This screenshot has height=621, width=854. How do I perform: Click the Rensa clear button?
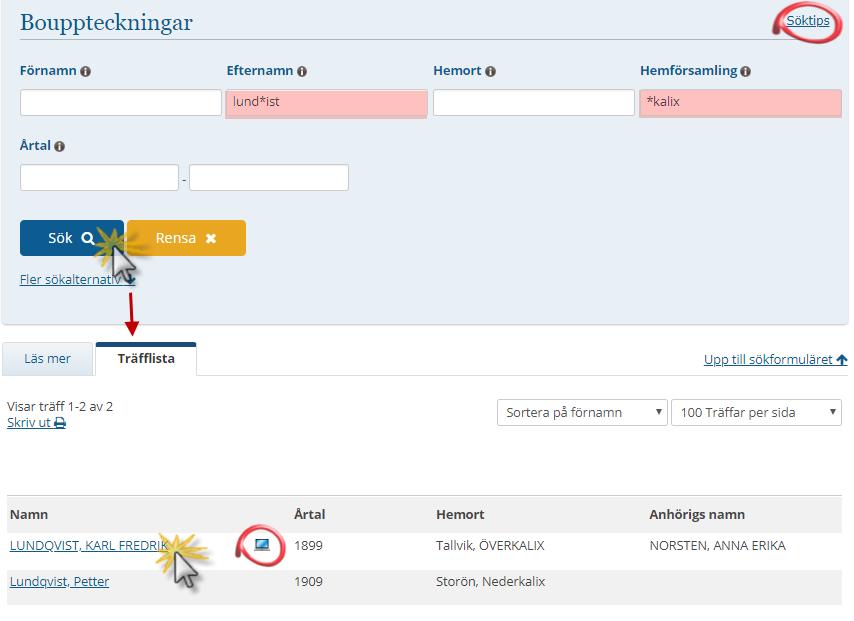click(186, 238)
